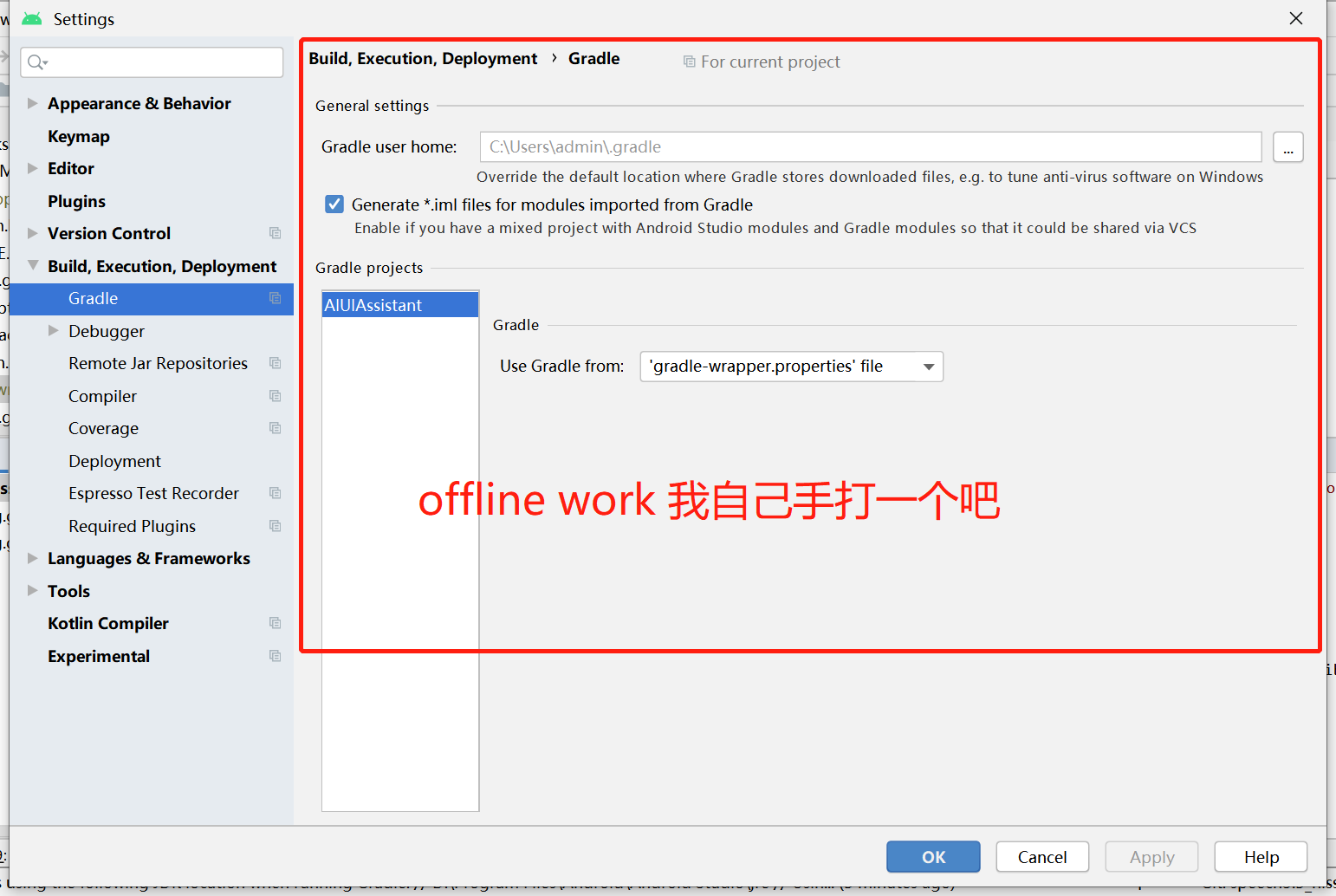1336x896 pixels.
Task: Uncheck 'Generate *.iml files for modules imported from Gradle'
Action: coord(334,204)
